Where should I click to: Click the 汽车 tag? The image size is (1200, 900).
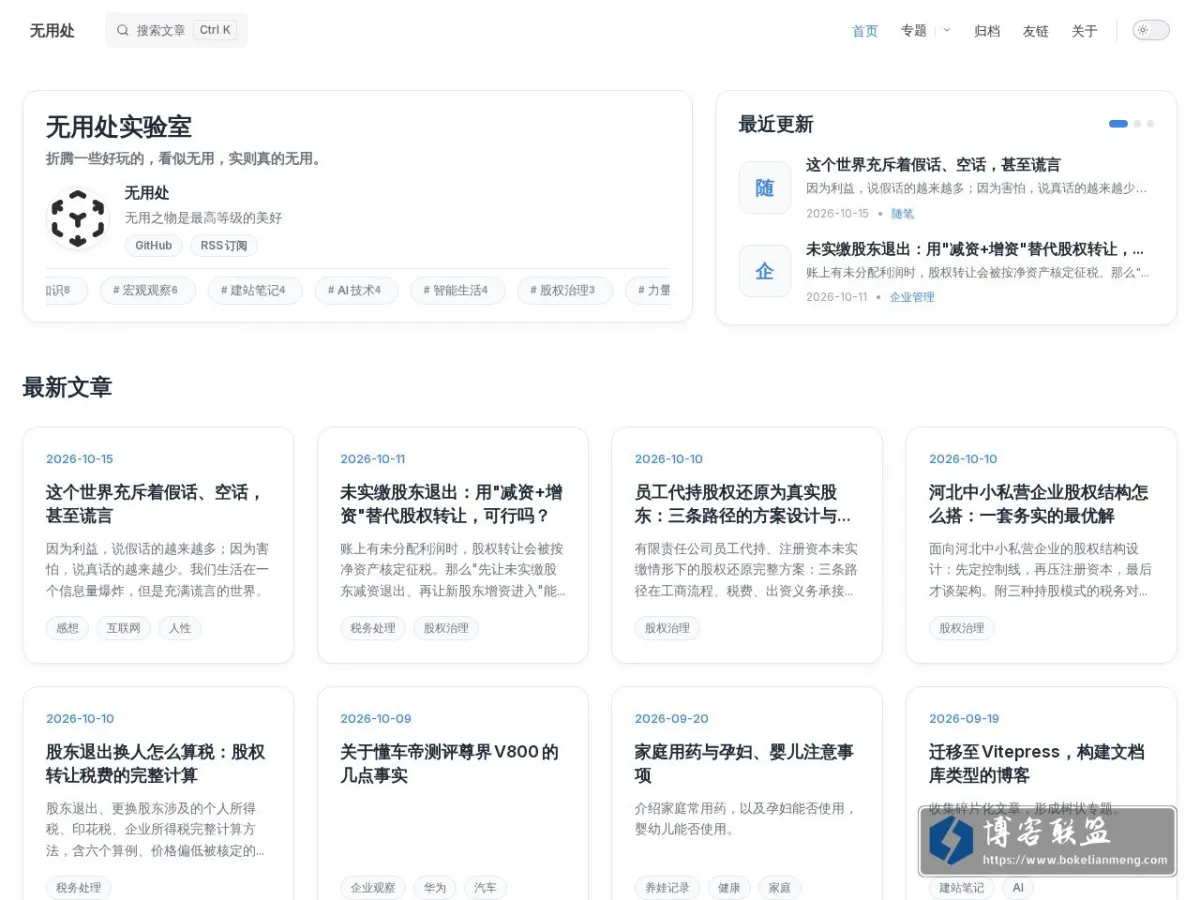[486, 887]
